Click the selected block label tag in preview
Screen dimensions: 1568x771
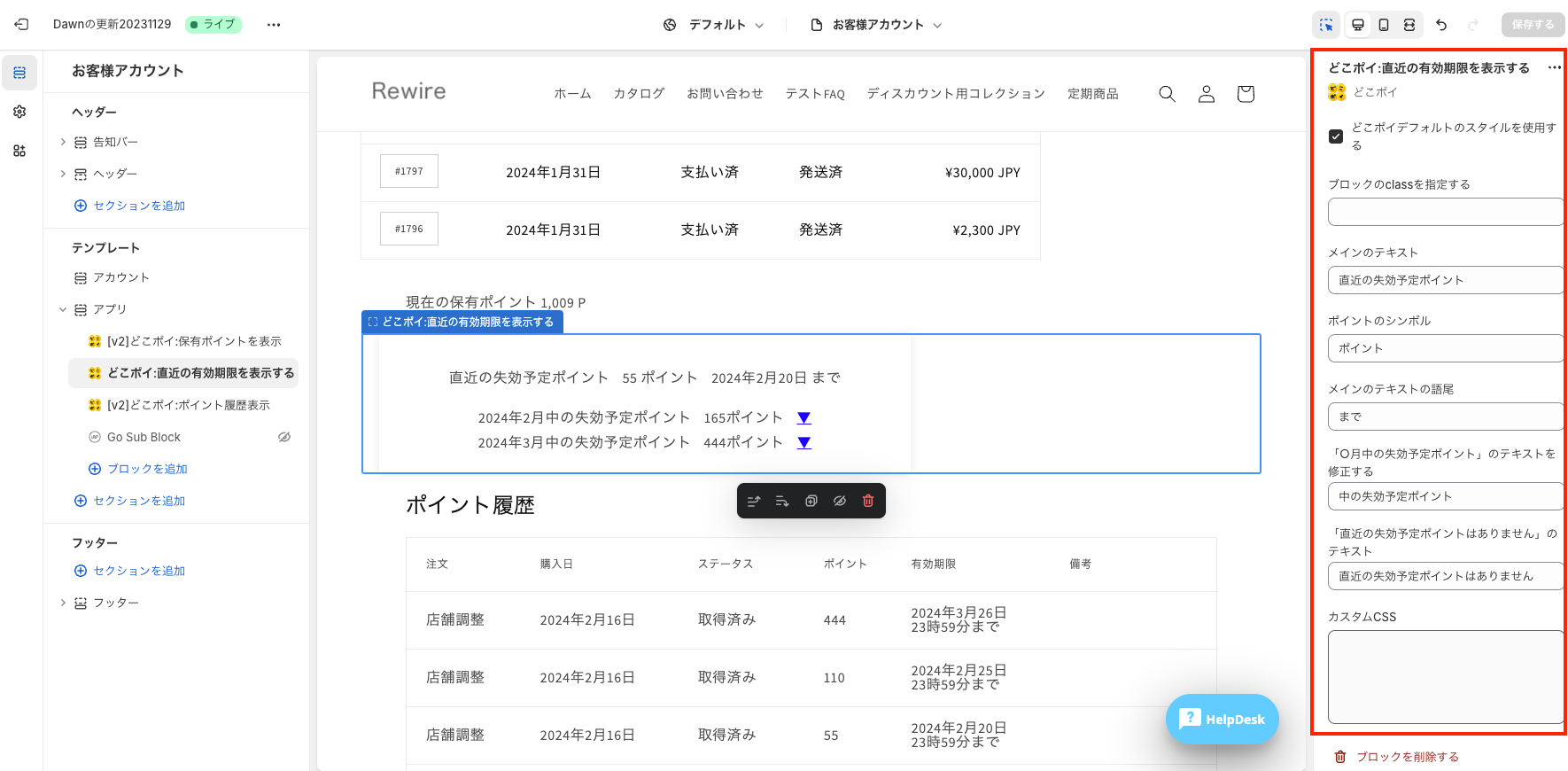point(462,323)
